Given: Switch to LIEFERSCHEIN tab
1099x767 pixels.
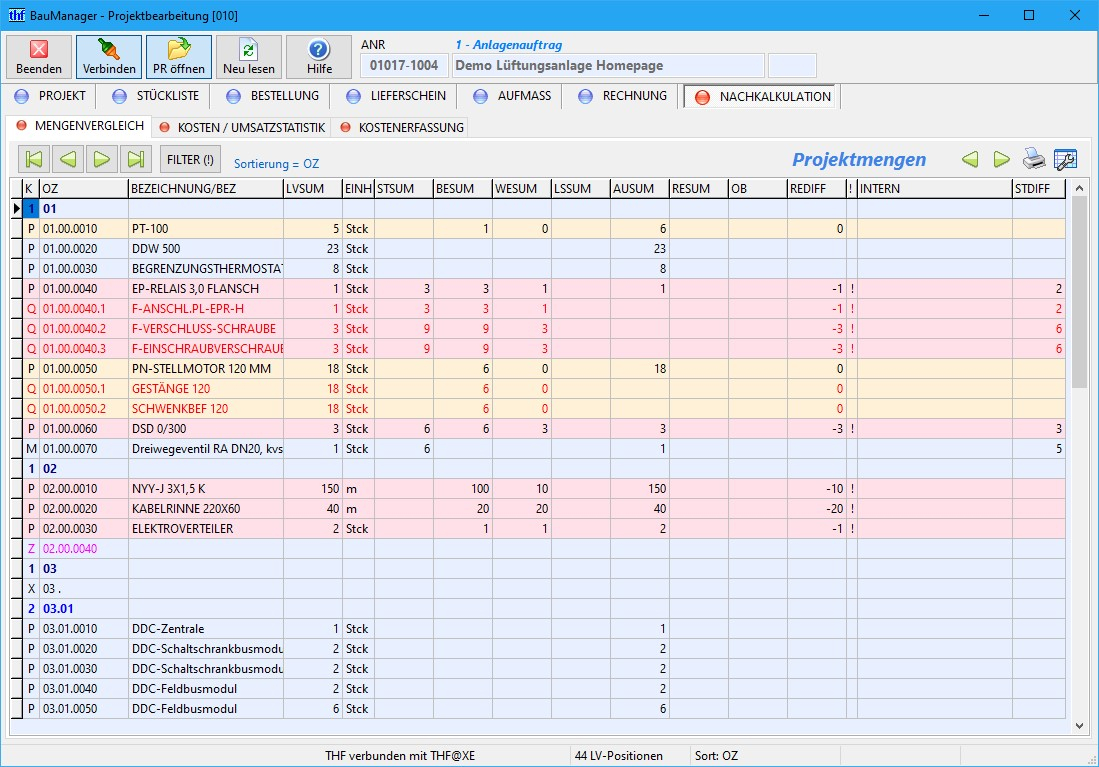Looking at the screenshot, I should (x=397, y=96).
